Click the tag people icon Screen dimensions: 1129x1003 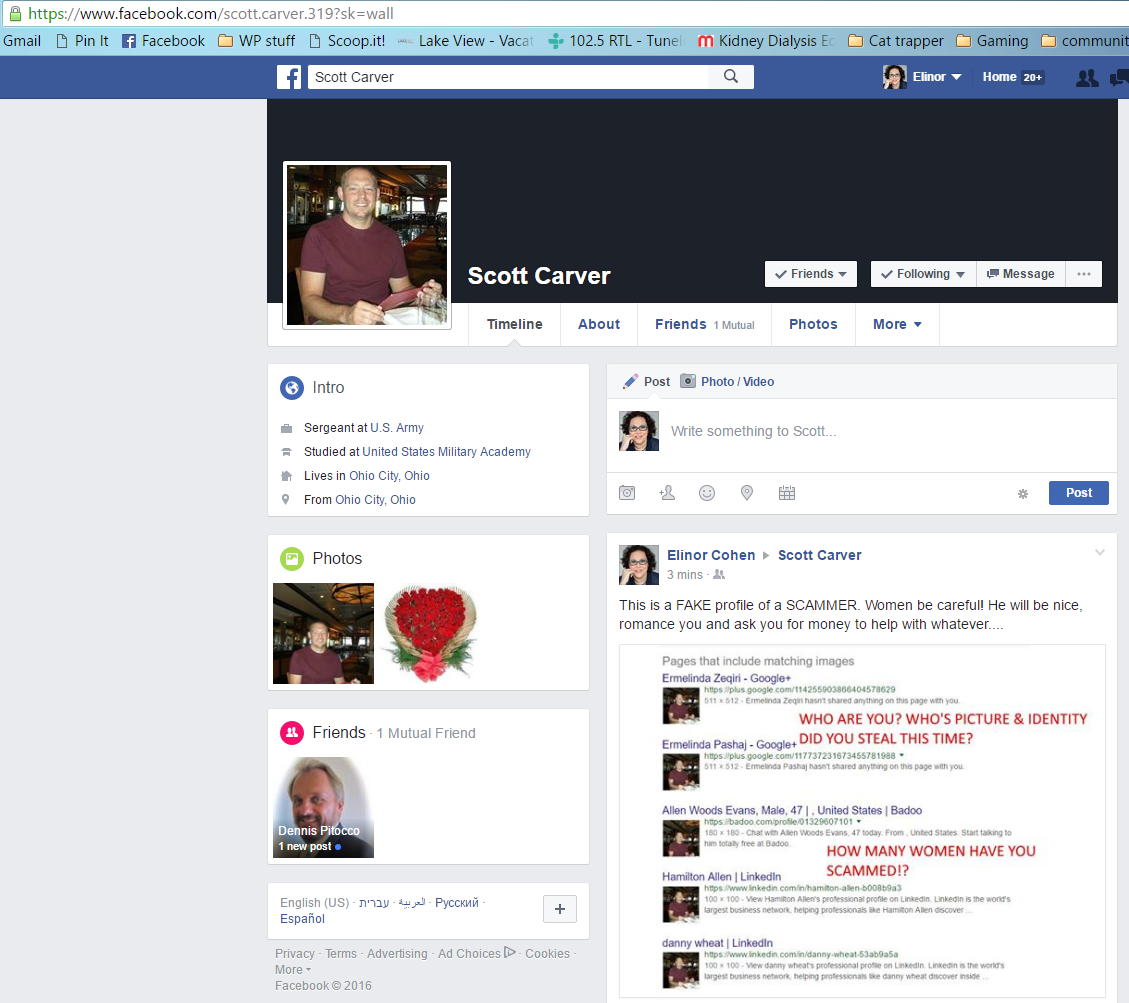click(667, 492)
